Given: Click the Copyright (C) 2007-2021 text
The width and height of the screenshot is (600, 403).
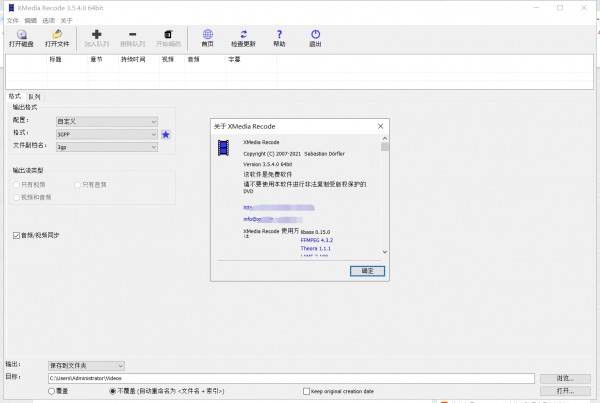Looking at the screenshot, I should (272, 154).
